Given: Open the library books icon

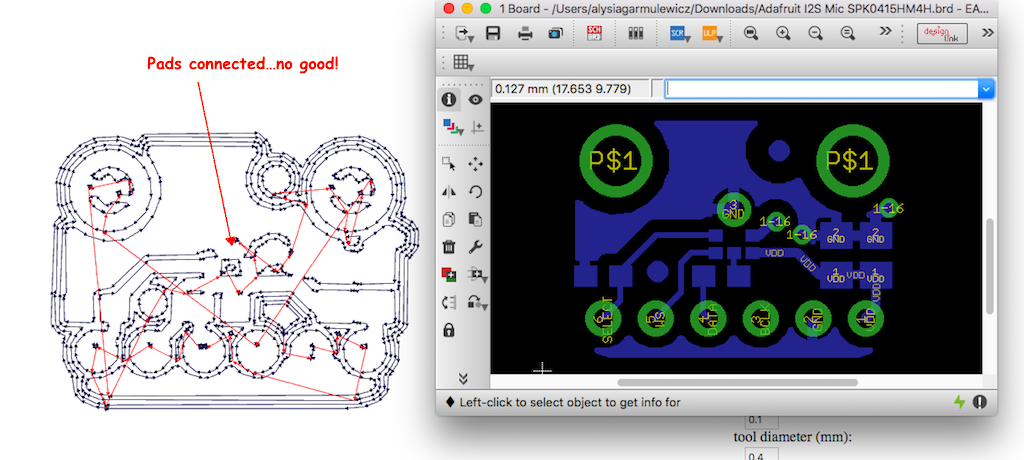Looking at the screenshot, I should [x=635, y=33].
